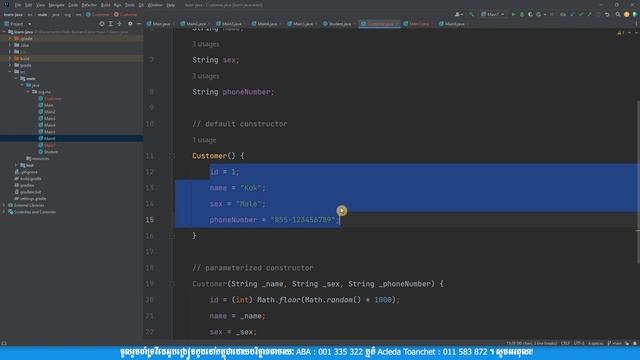Click the CRLF line separator in status bar
Viewport: 640px width, 360px height.
point(565,343)
